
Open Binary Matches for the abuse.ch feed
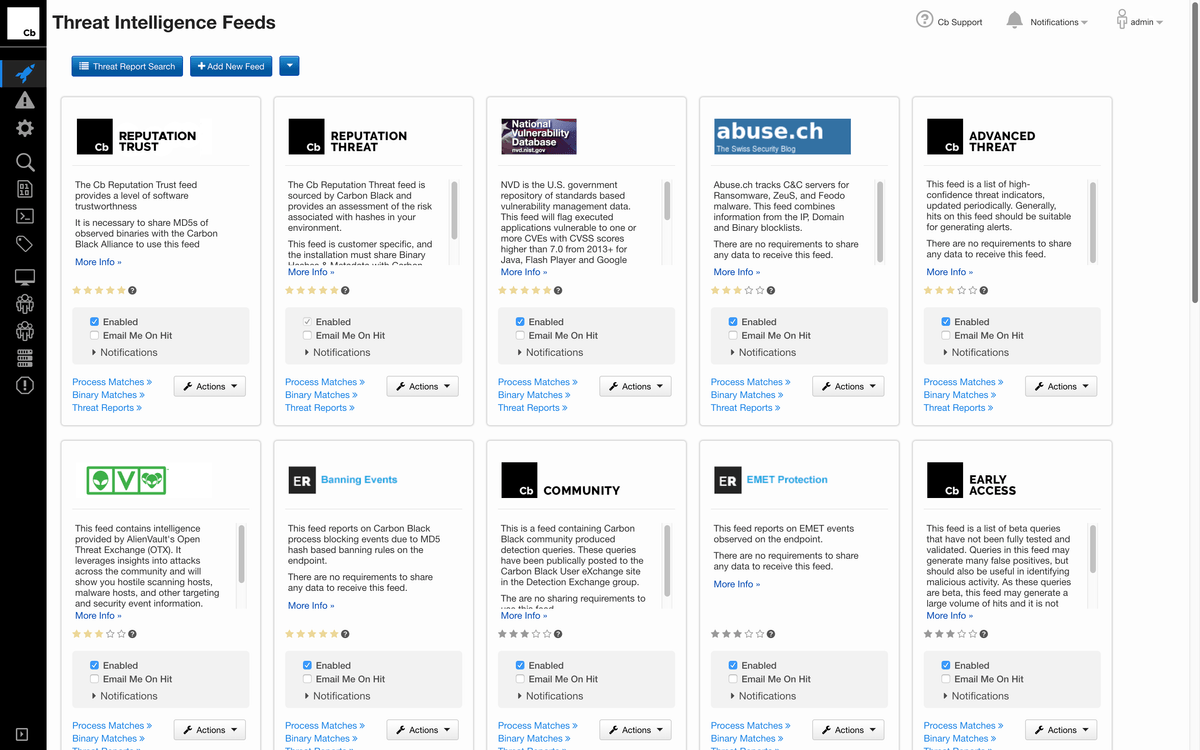tap(746, 395)
